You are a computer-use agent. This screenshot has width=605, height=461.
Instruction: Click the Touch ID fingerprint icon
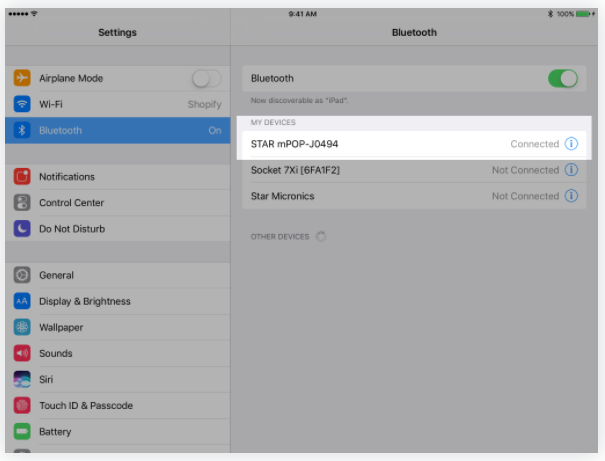[x=22, y=405]
